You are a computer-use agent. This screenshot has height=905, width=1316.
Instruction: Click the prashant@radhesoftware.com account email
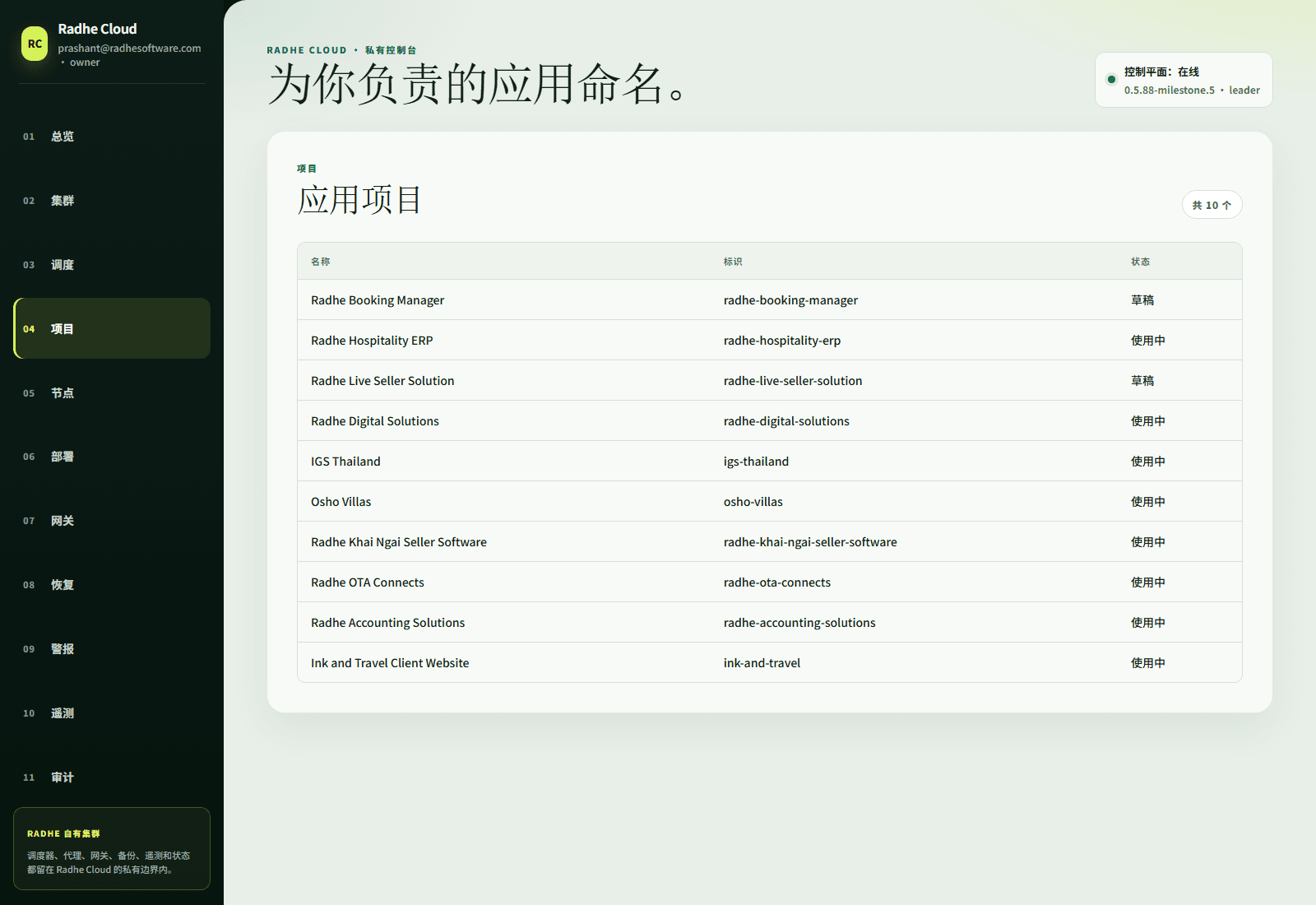[x=129, y=49]
